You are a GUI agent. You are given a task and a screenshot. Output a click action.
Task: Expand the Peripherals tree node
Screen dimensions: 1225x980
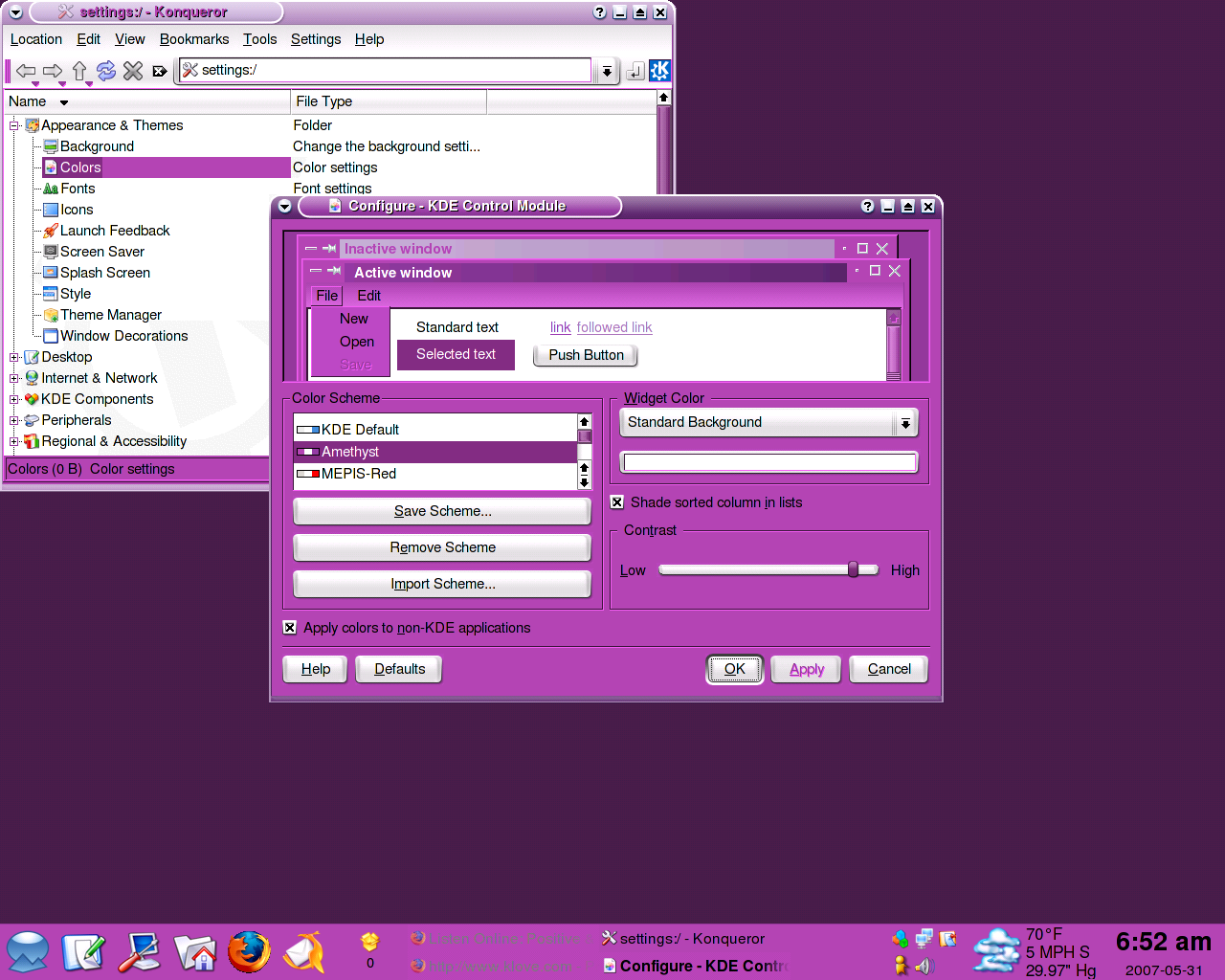[x=14, y=420]
